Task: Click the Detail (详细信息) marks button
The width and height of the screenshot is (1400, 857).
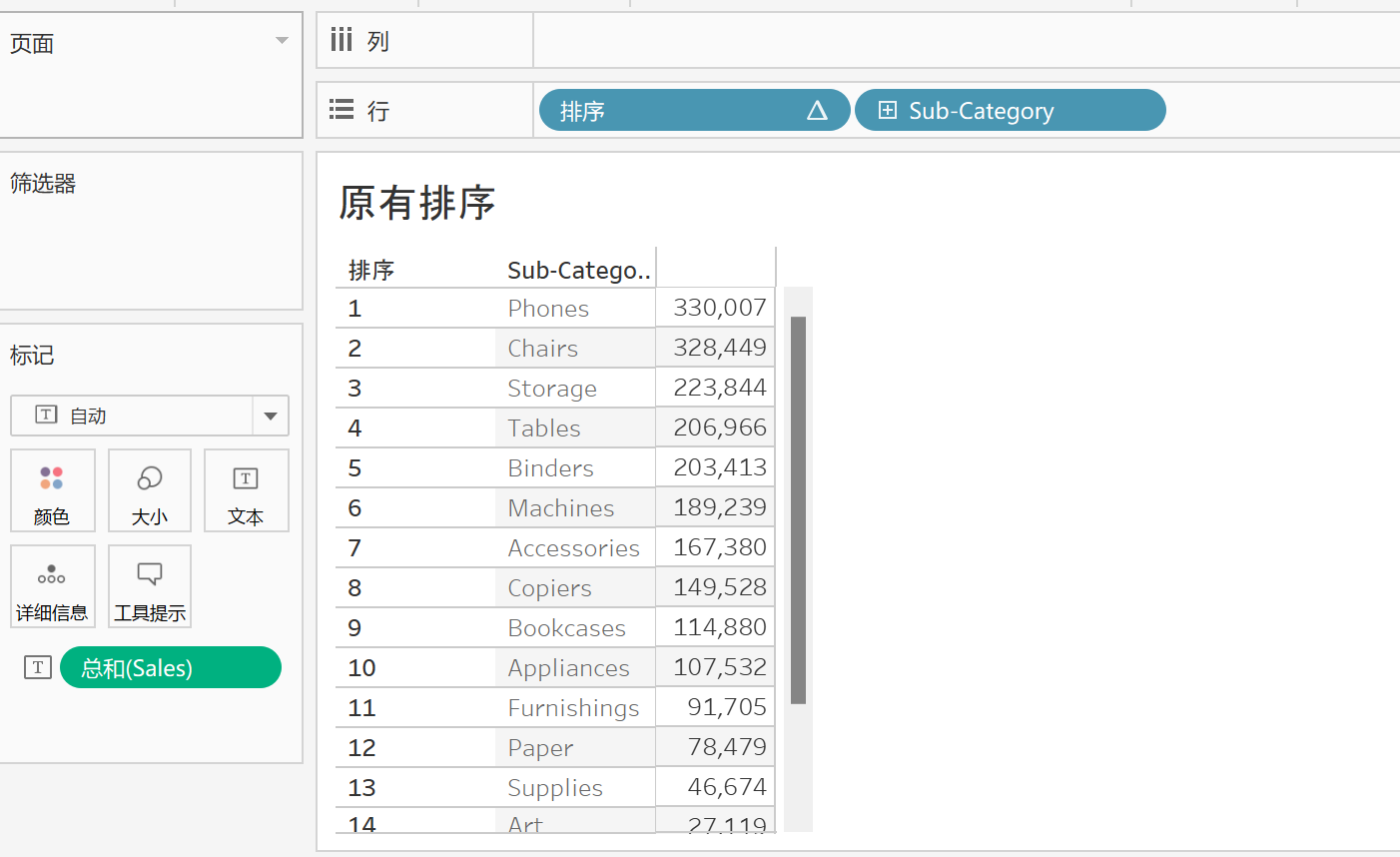Action: [53, 586]
